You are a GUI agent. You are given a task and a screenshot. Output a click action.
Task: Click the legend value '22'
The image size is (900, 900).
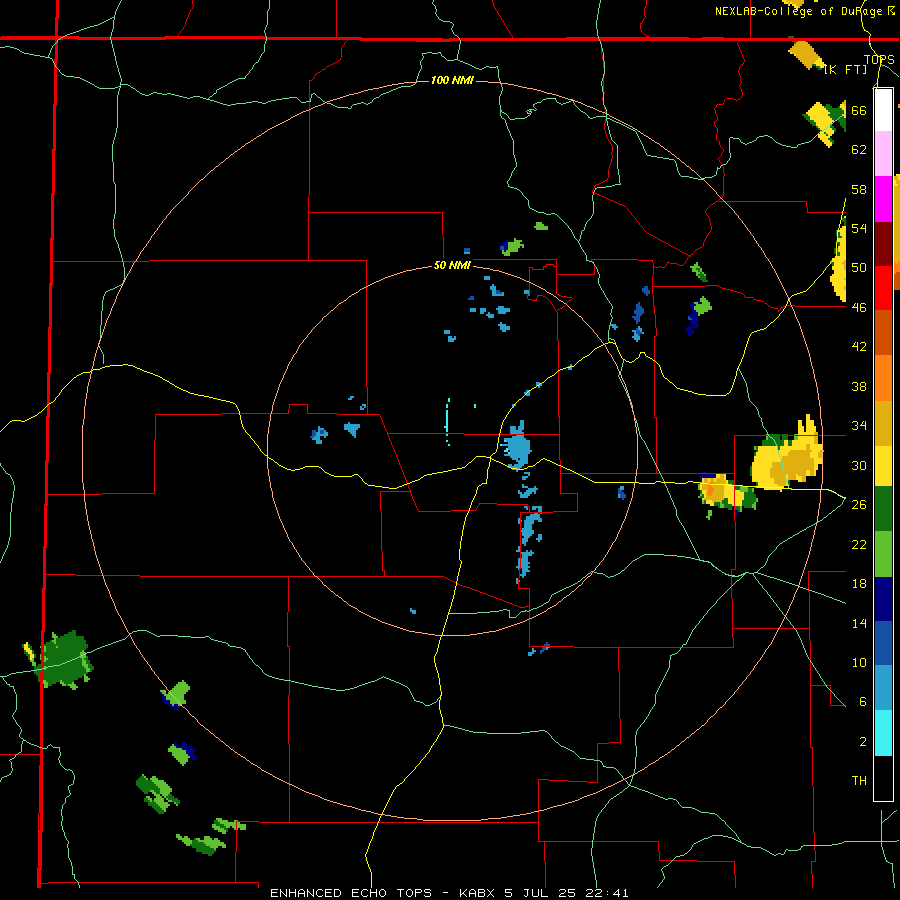point(859,544)
